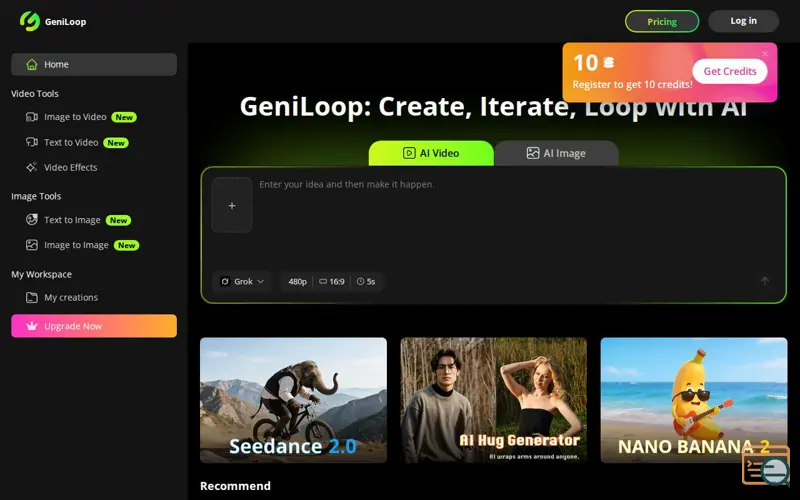Click the Video Tools section heading
The width and height of the screenshot is (800, 500).
point(35,93)
